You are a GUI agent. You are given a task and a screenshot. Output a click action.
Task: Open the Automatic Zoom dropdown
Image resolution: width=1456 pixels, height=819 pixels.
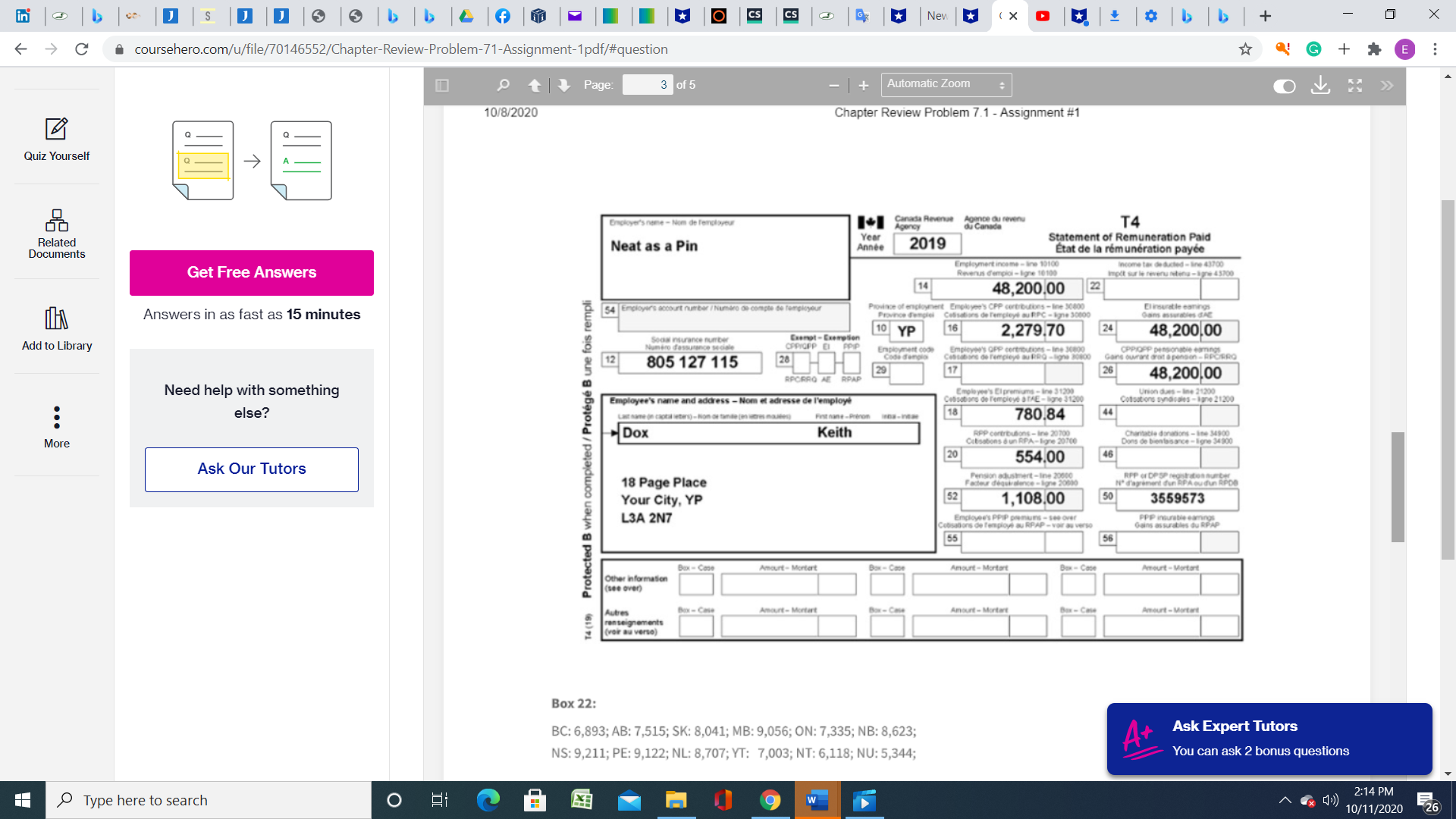[946, 84]
